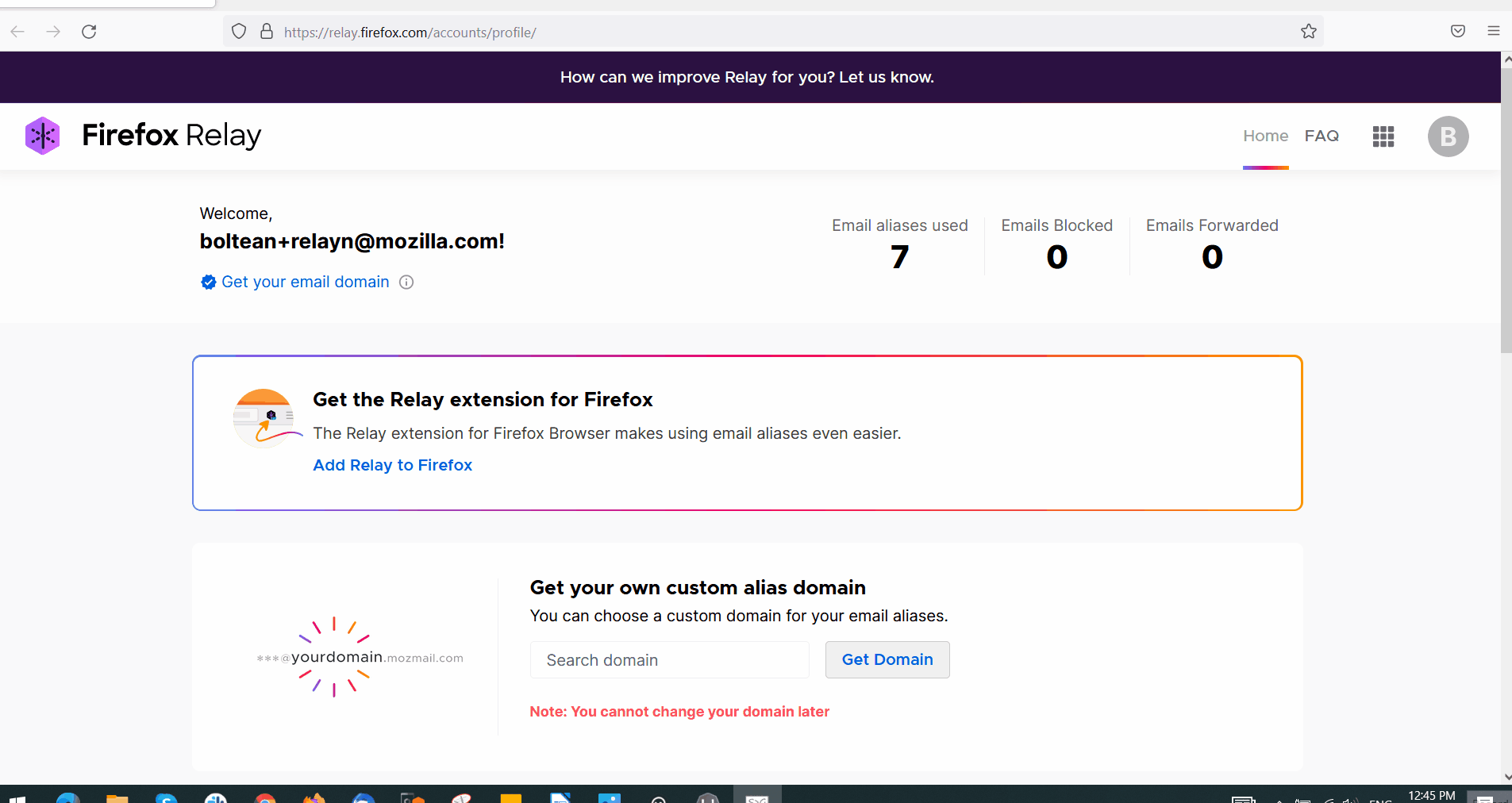Image resolution: width=1512 pixels, height=803 pixels.
Task: Show hidden icons in the system tray
Action: coord(1279,800)
